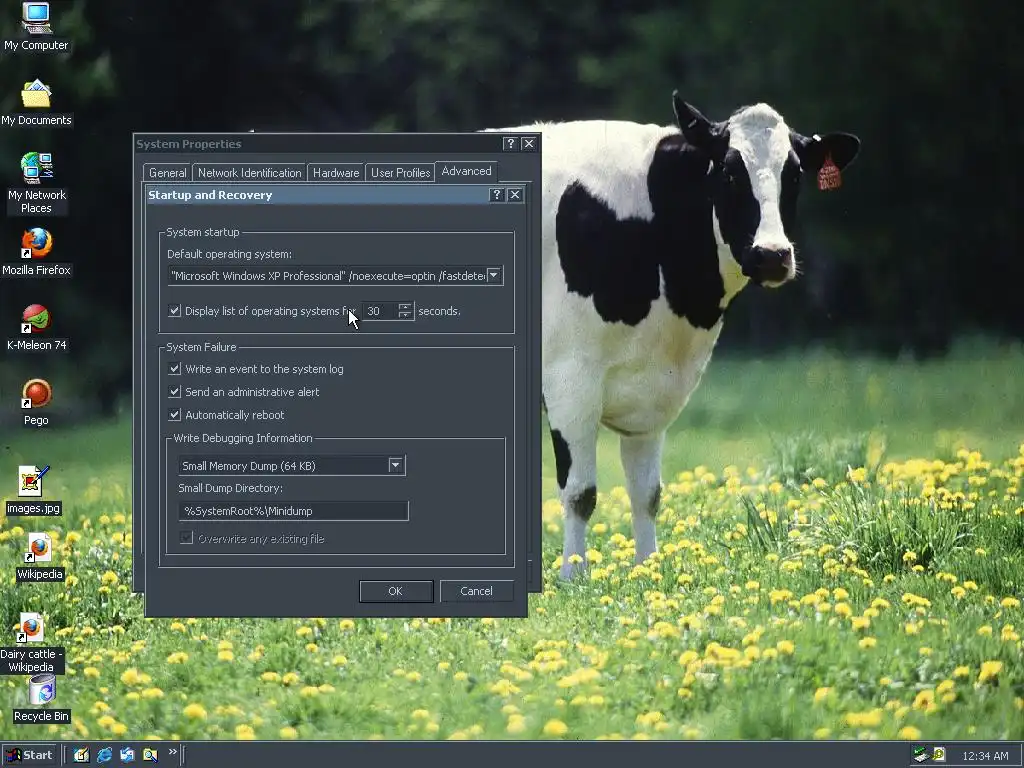
Task: Toggle Write an event to system log
Action: (x=174, y=369)
